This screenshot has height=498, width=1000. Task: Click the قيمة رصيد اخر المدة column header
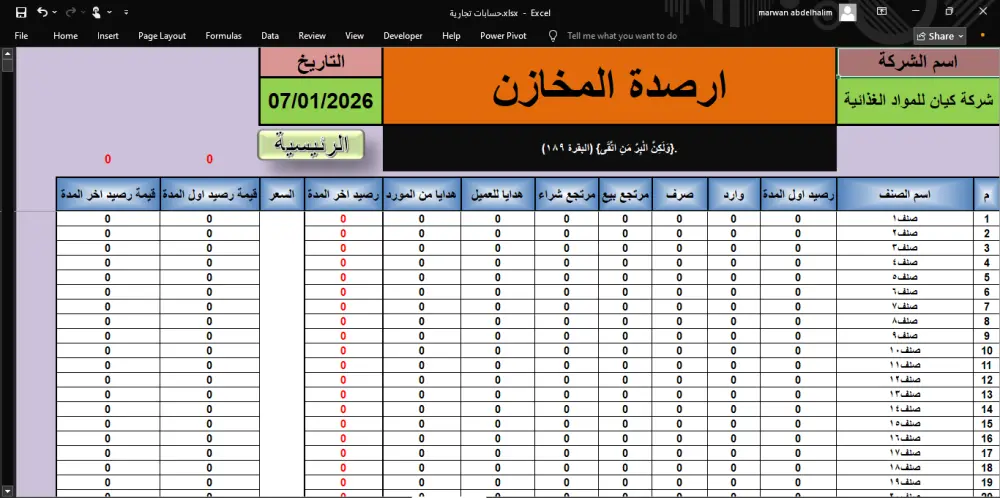(x=108, y=194)
